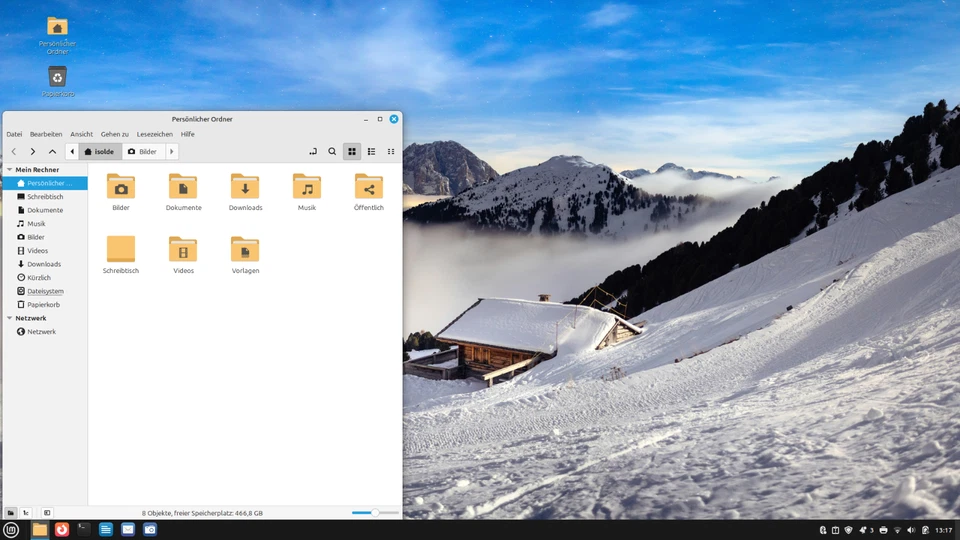Launch the terminal from the taskbar
The height and width of the screenshot is (540, 960).
(x=84, y=530)
